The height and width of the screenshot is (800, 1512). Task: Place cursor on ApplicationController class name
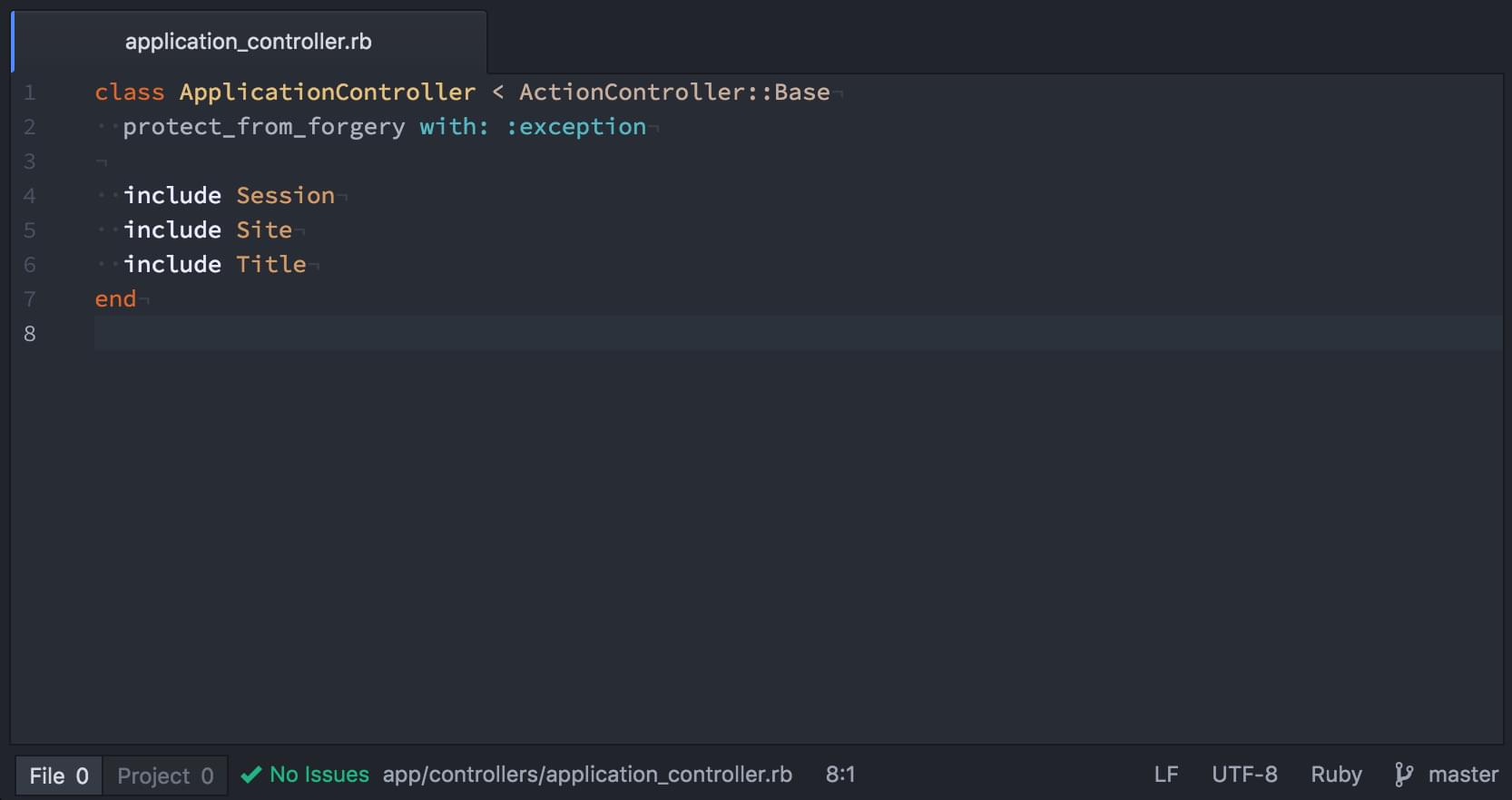click(x=327, y=93)
